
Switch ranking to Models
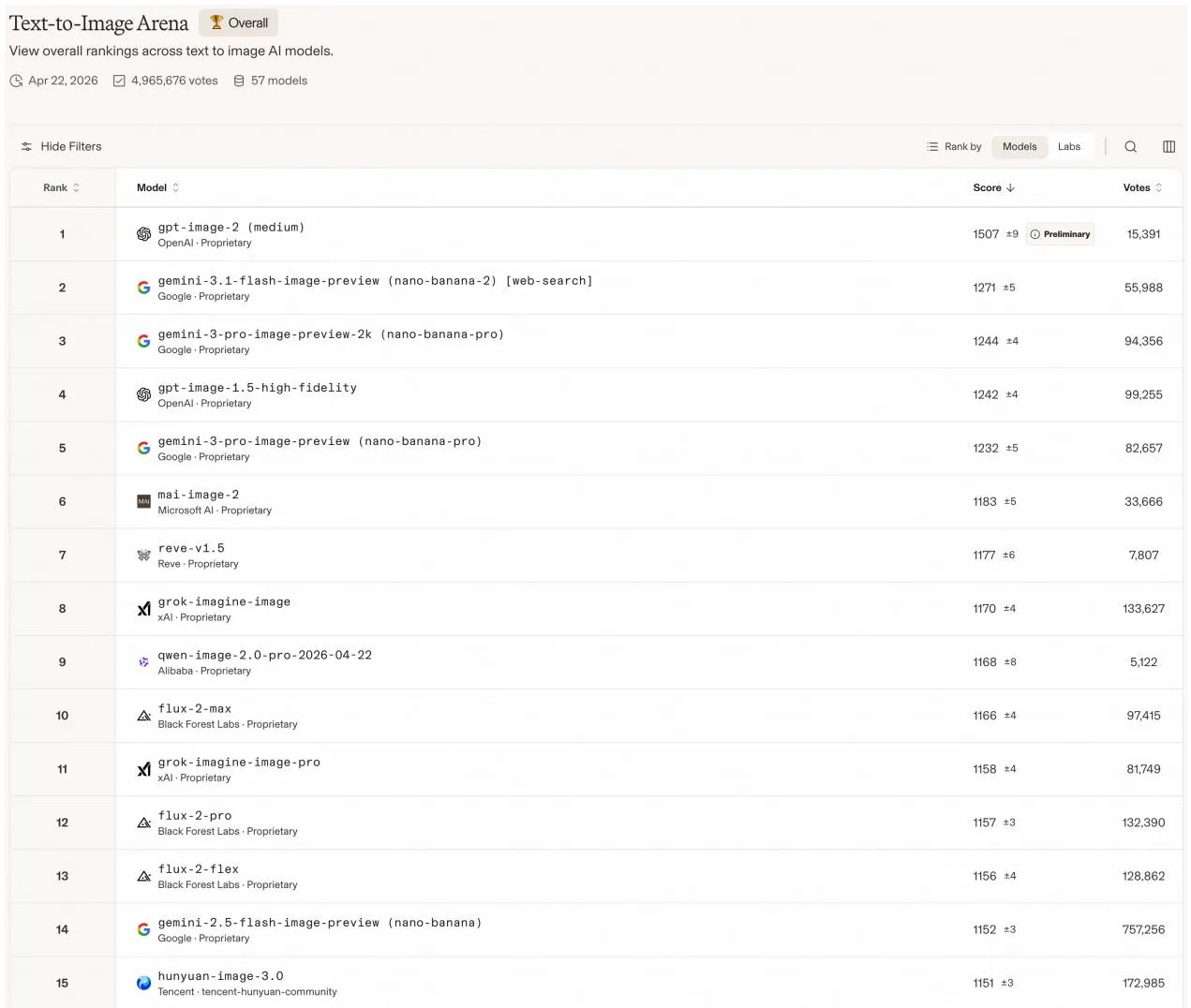[x=1020, y=146]
